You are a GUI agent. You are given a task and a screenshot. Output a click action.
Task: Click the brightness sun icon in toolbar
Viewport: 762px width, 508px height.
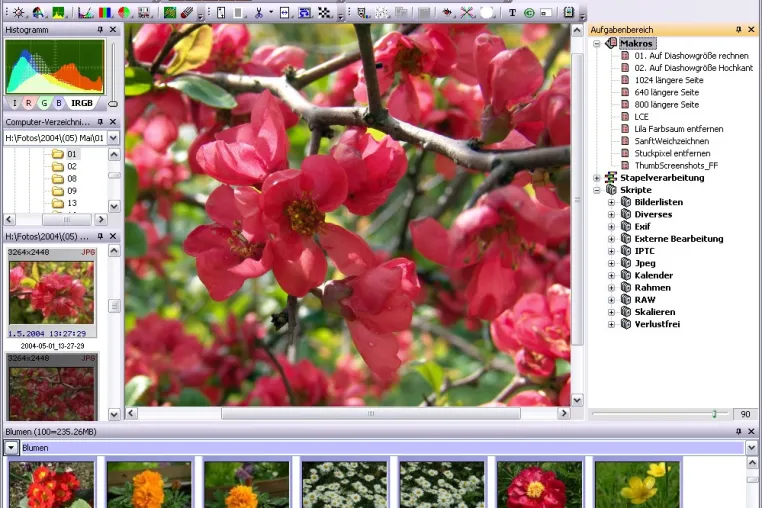[19, 13]
